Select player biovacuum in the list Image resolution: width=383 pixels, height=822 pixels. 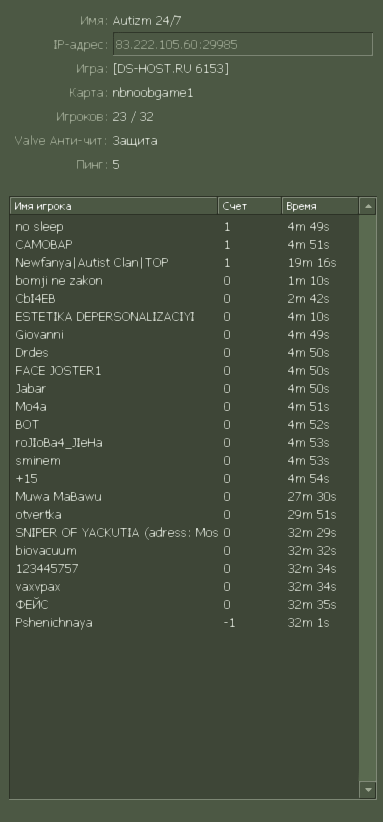click(184, 550)
